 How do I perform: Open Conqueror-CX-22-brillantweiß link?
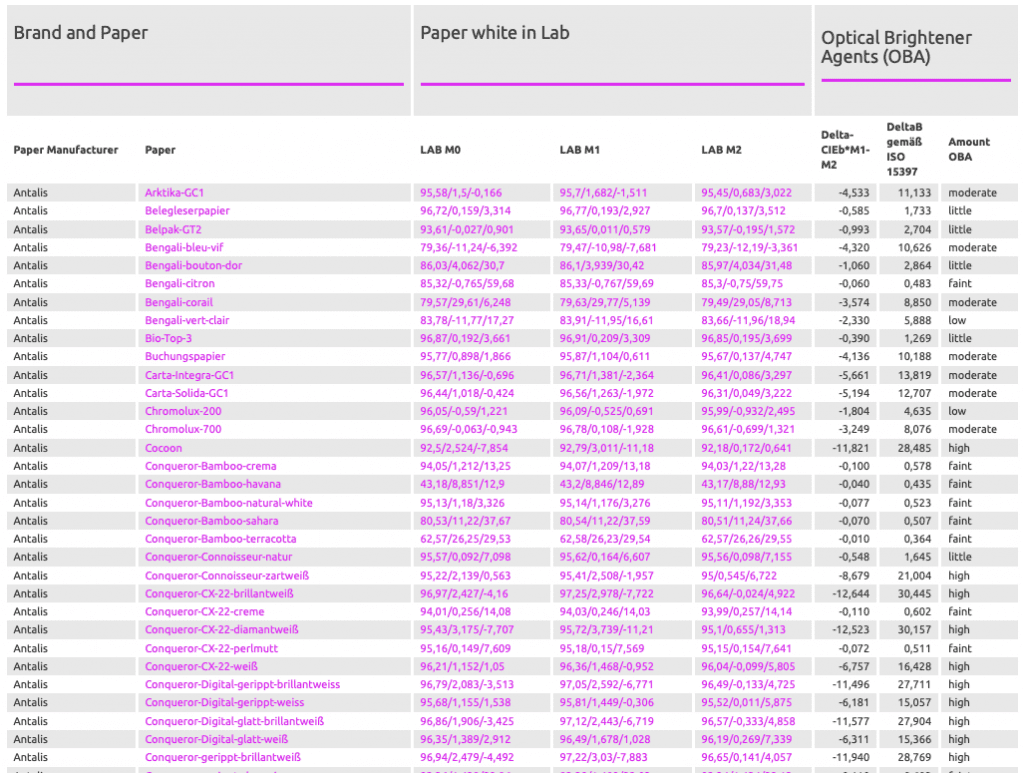[219, 593]
